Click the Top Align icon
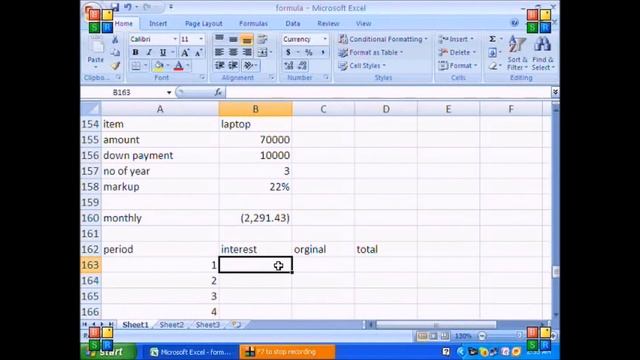Image resolution: width=640 pixels, height=360 pixels. 219,39
